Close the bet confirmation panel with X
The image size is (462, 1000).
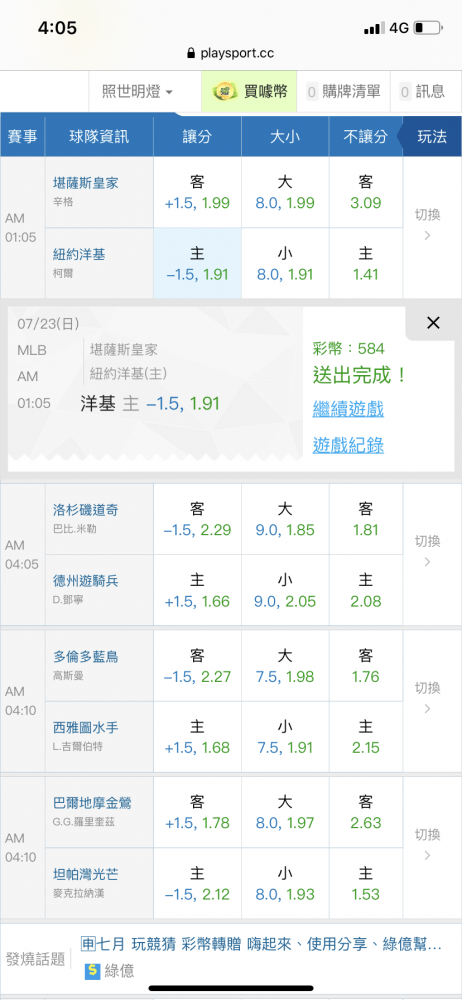pyautogui.click(x=433, y=323)
